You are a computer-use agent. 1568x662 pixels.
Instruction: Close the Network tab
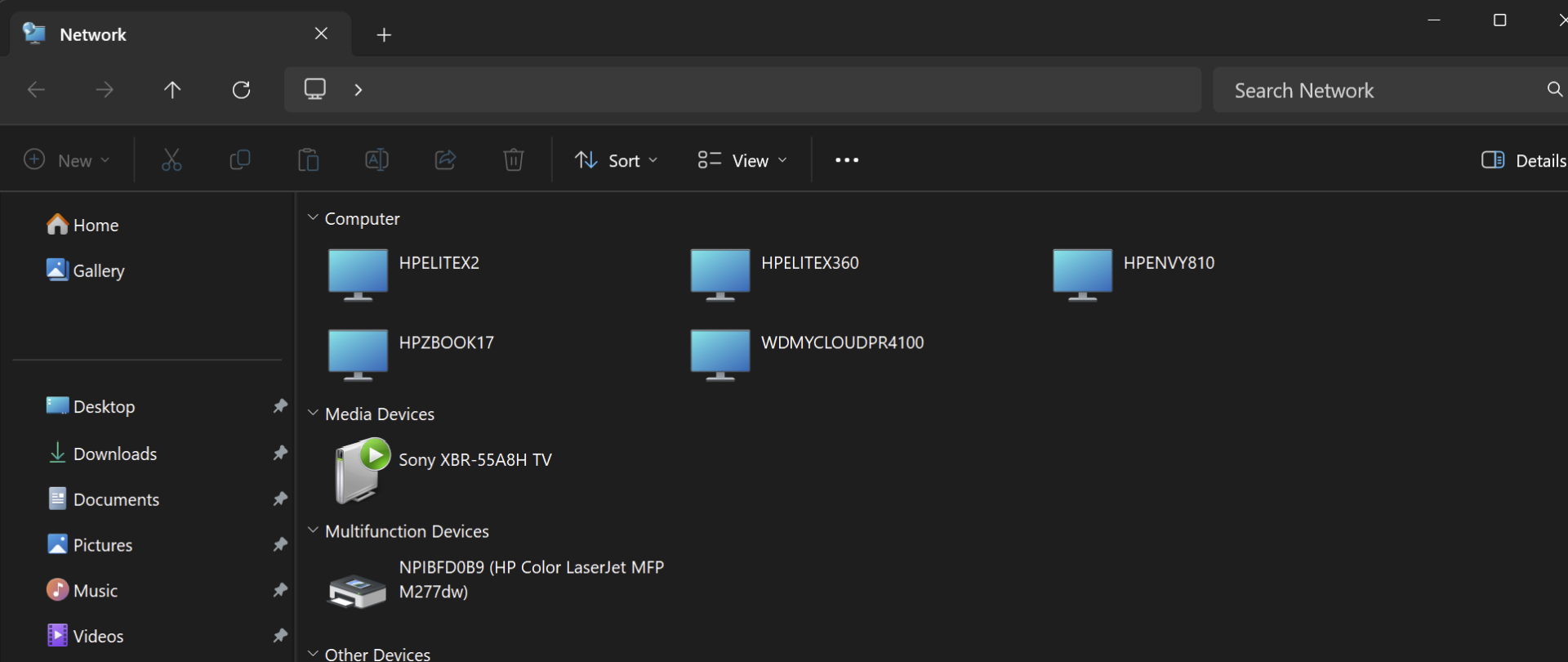coord(321,34)
